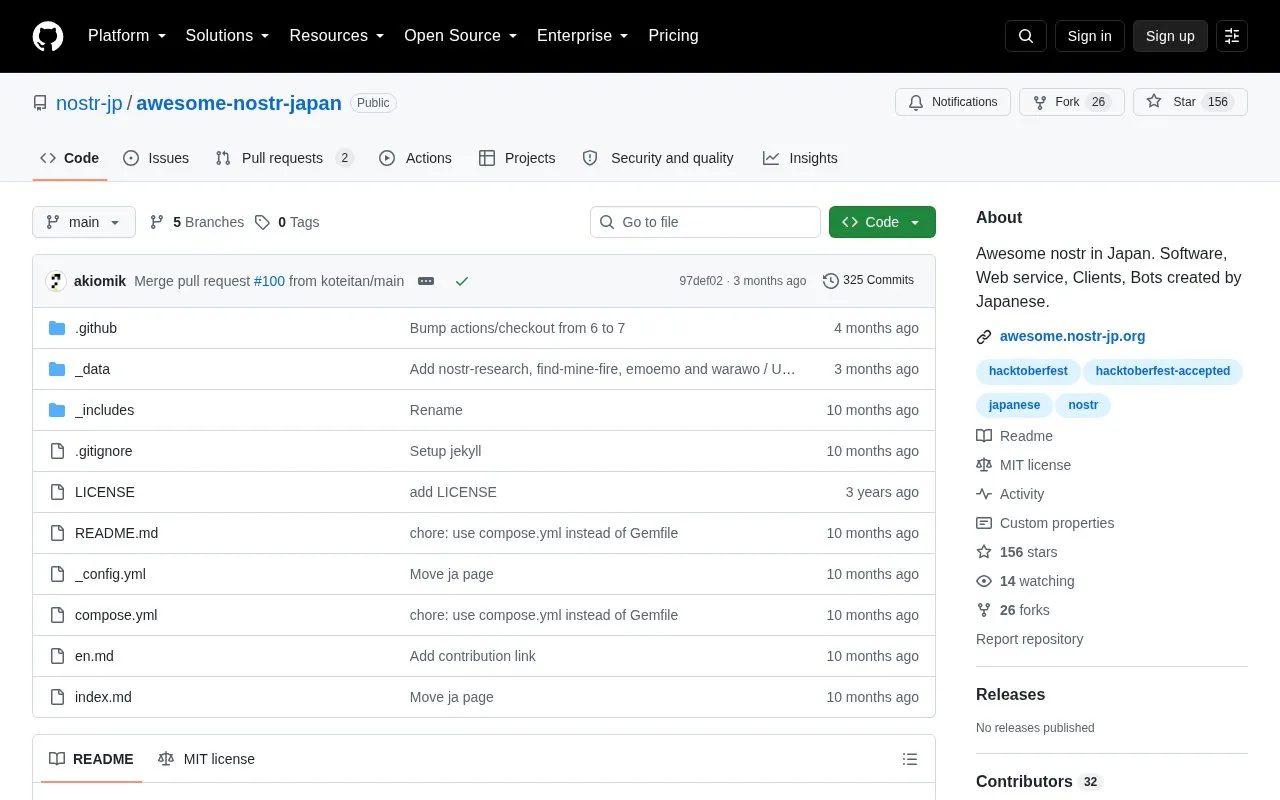This screenshot has width=1280, height=800.
Task: Expand the green Code dropdown button
Action: [882, 222]
